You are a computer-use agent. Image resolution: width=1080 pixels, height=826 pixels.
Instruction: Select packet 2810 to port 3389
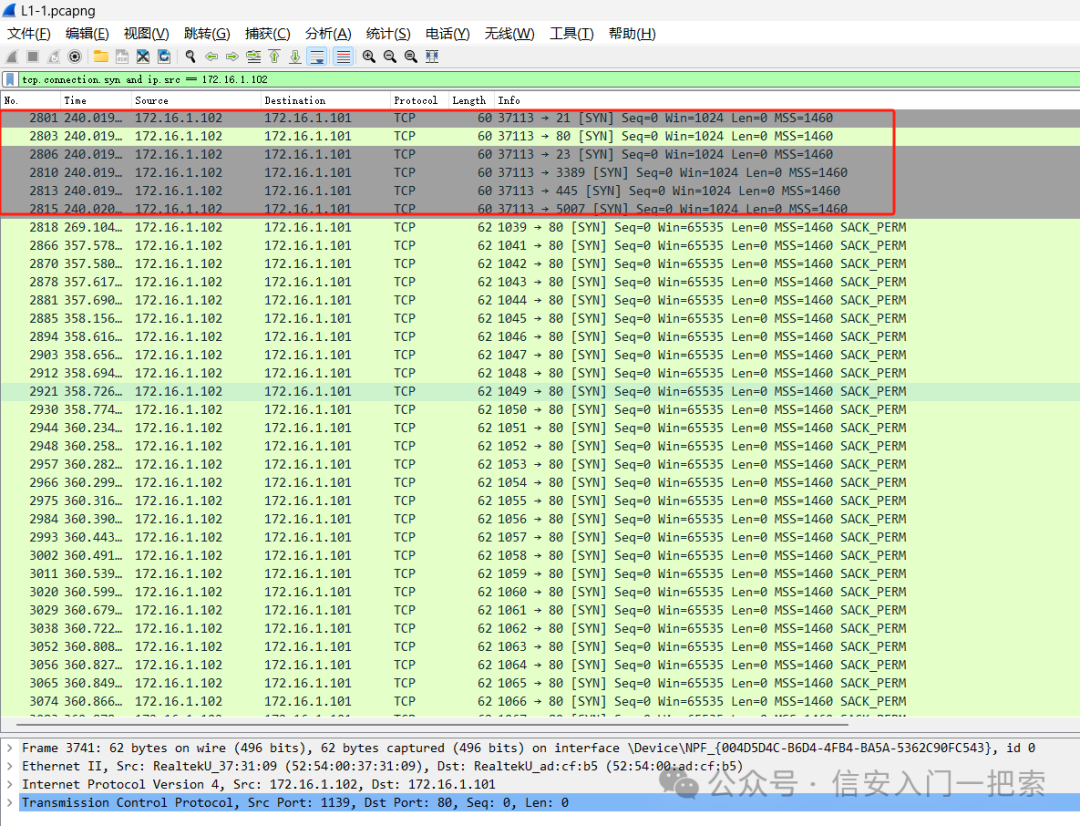540,172
